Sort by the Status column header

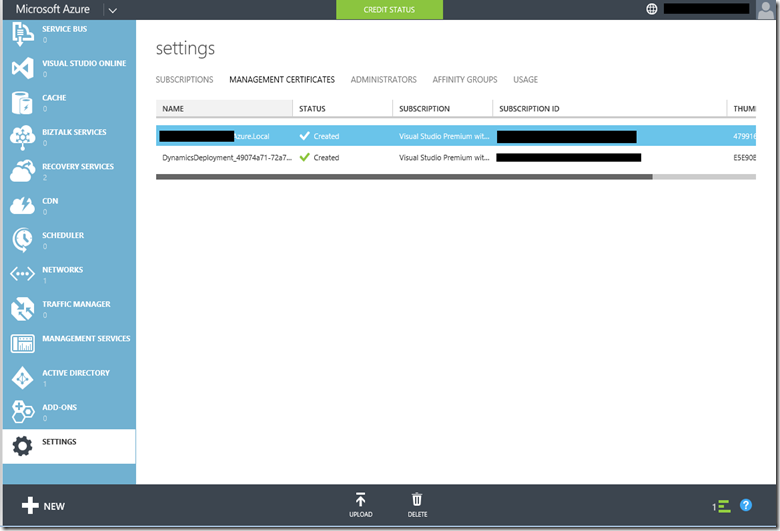click(343, 108)
